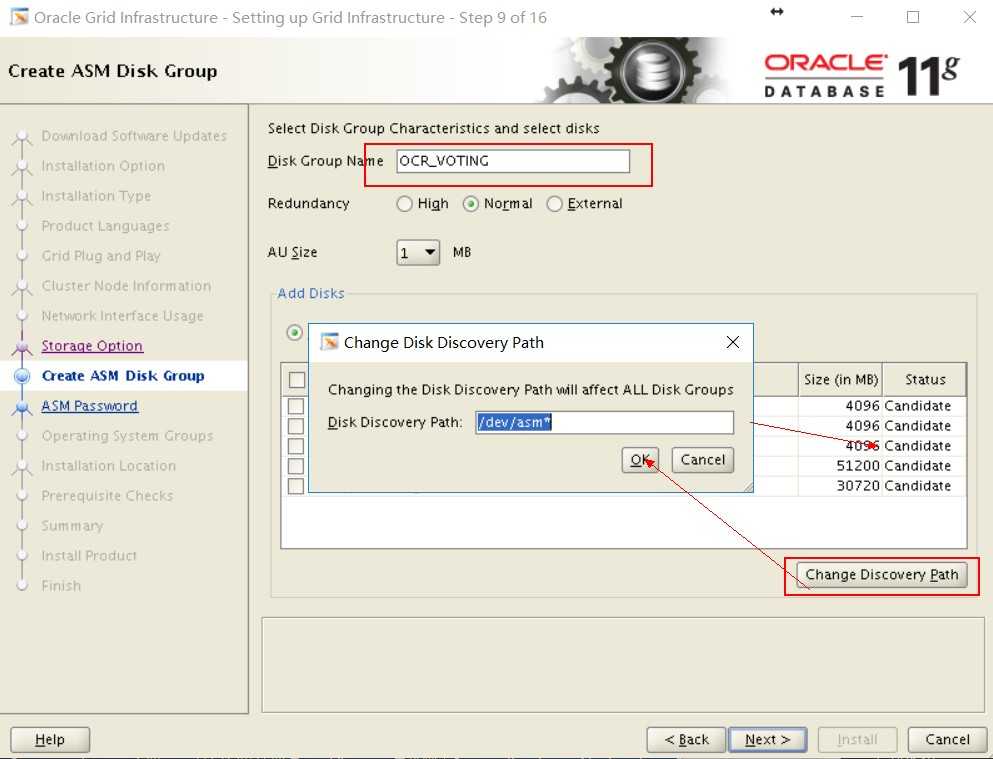993x759 pixels.
Task: Close the Change Disk Discovery Path dialog
Action: [733, 342]
